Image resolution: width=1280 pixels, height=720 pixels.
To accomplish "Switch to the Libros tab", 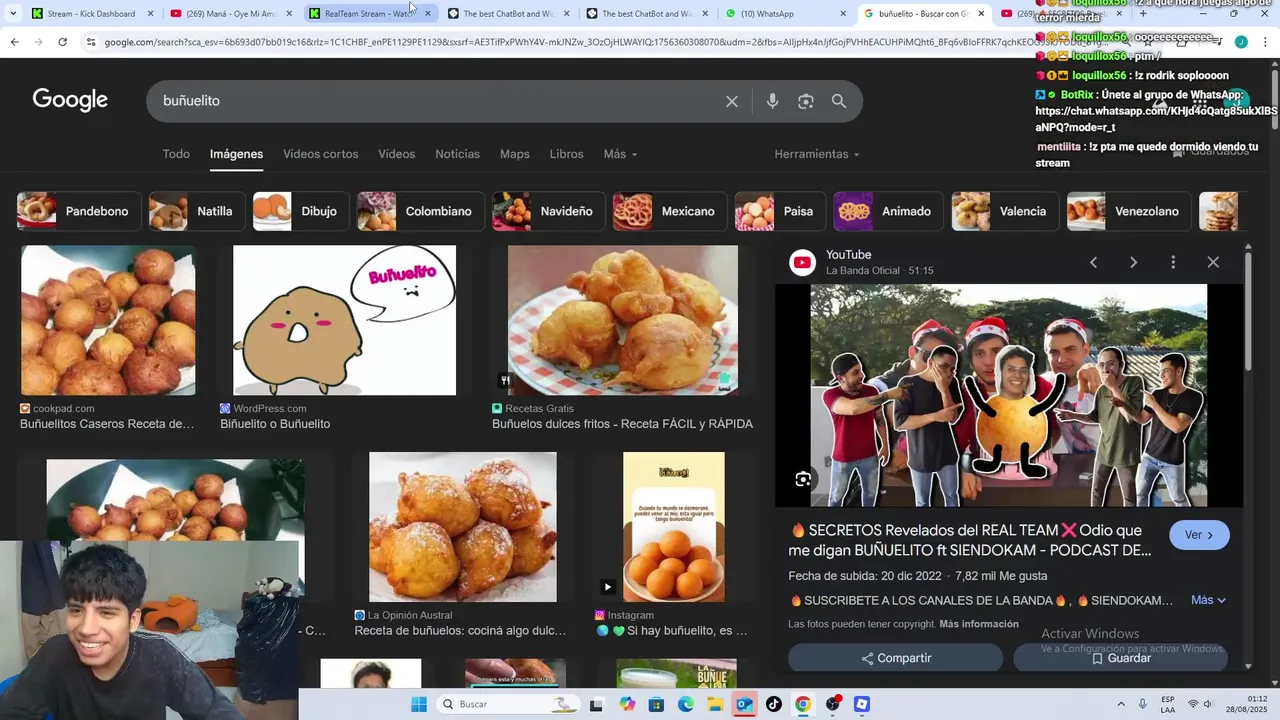I will click(x=566, y=154).
